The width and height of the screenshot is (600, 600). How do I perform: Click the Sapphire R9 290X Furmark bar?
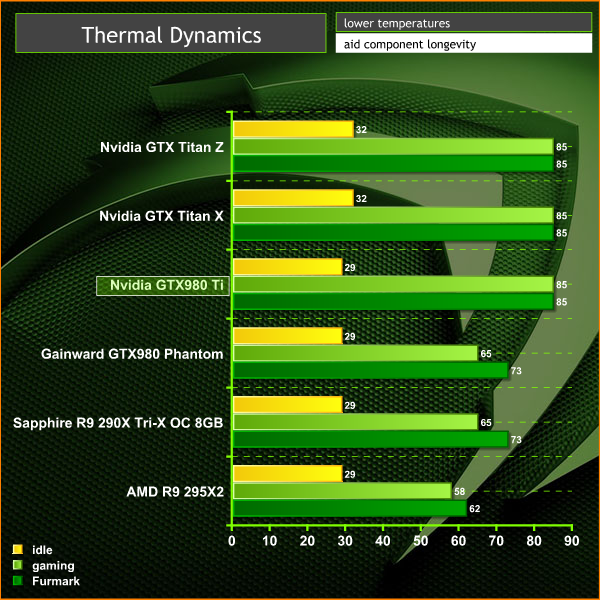pyautogui.click(x=371, y=439)
